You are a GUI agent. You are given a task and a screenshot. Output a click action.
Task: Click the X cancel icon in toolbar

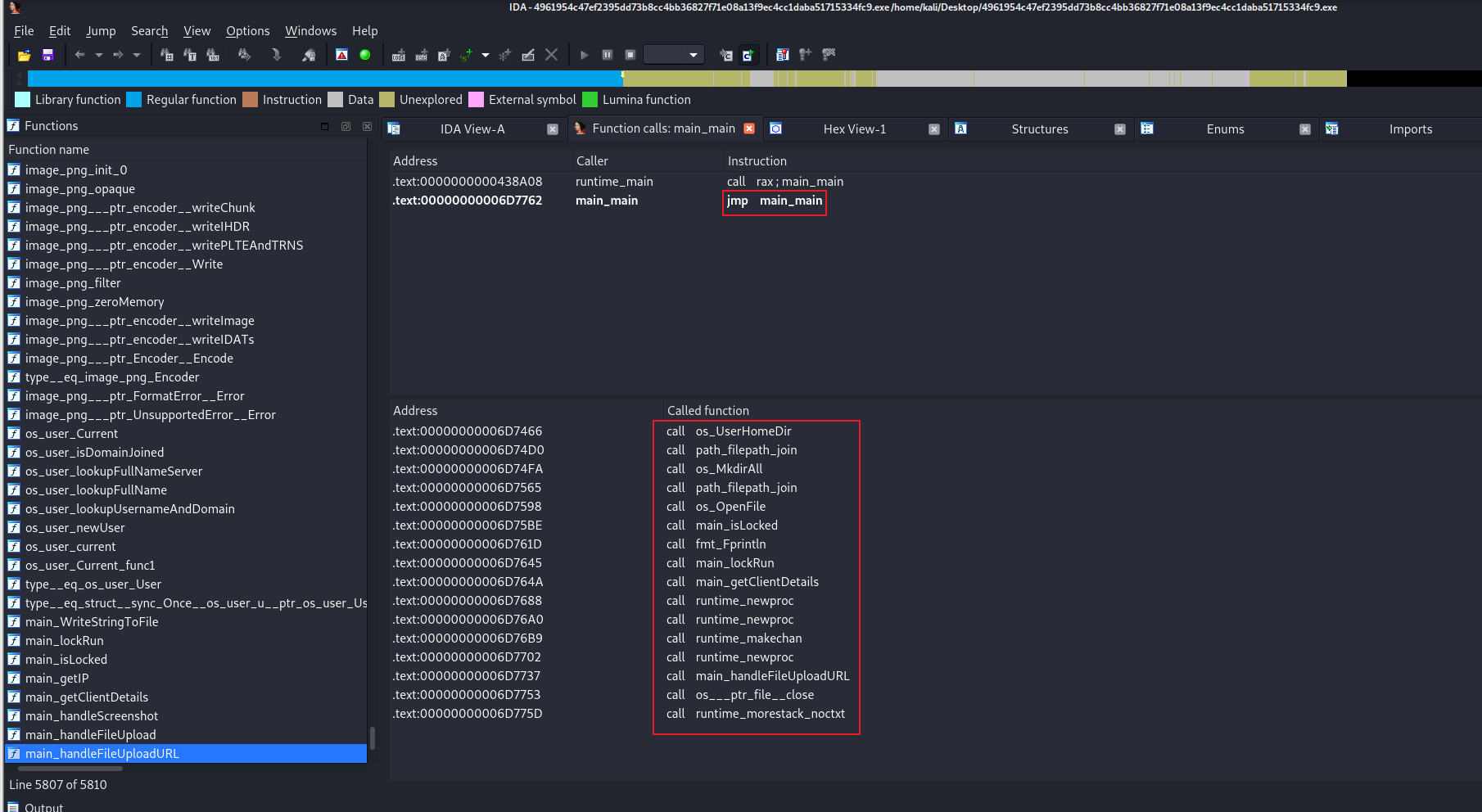(551, 55)
